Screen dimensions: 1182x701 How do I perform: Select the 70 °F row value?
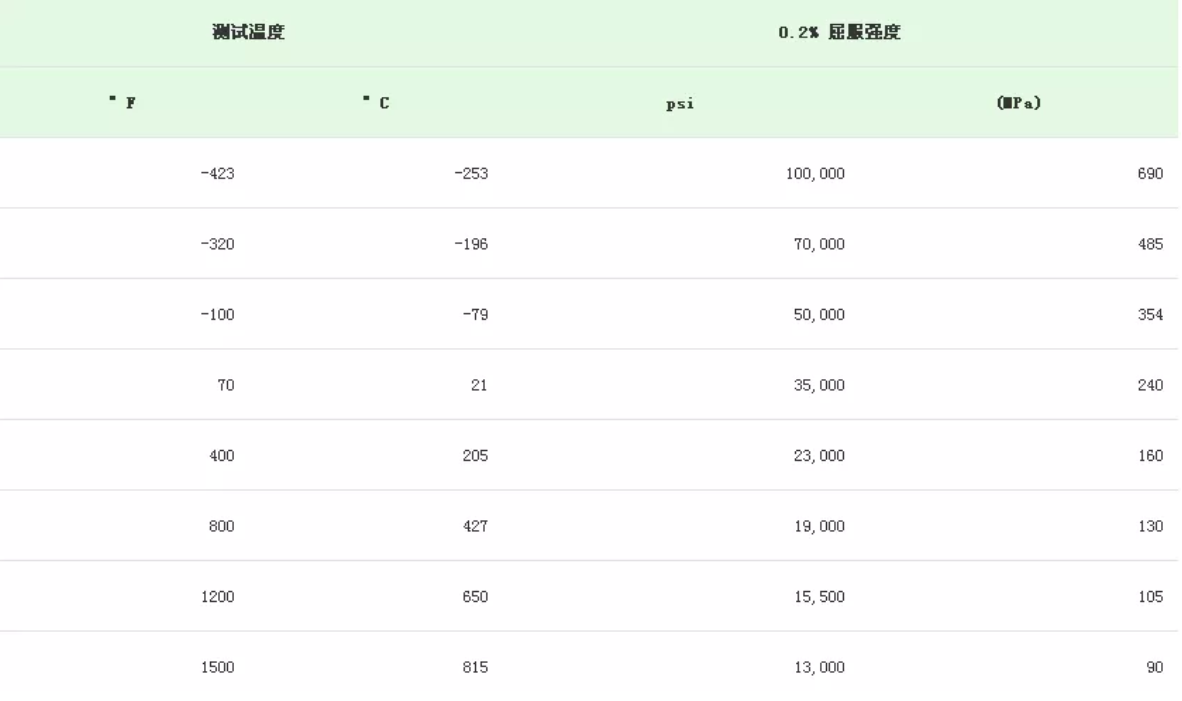(224, 384)
